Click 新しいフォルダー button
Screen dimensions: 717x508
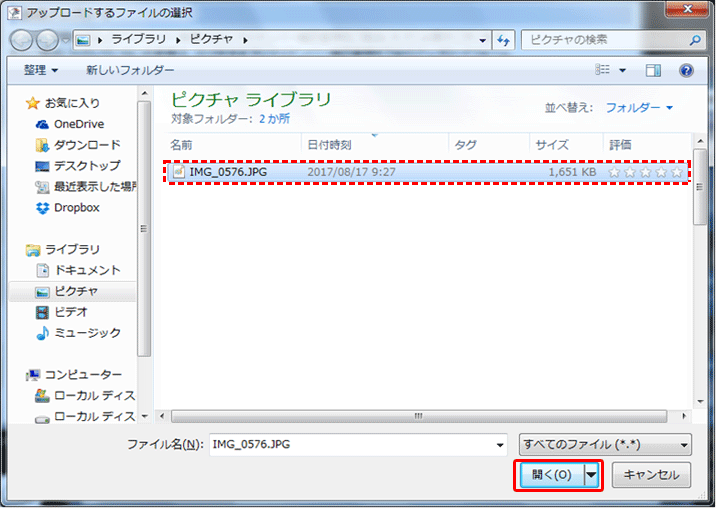pyautogui.click(x=130, y=70)
